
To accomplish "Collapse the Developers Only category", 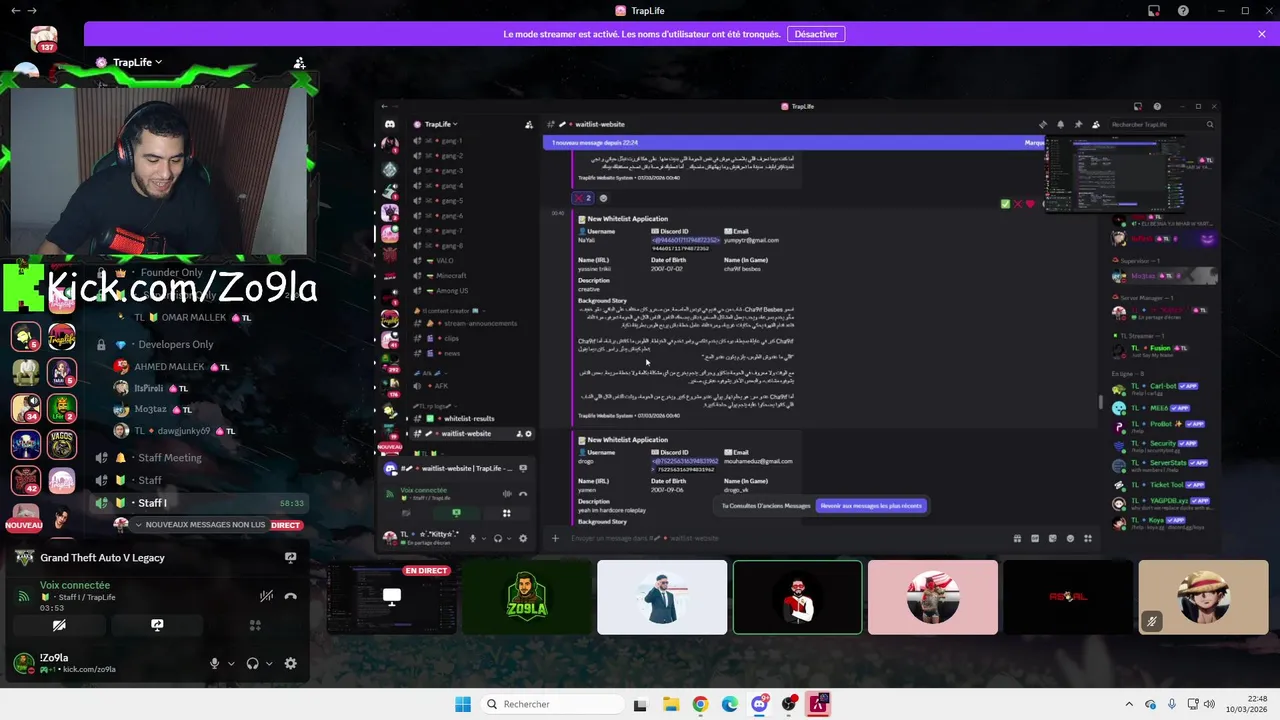I will (176, 344).
